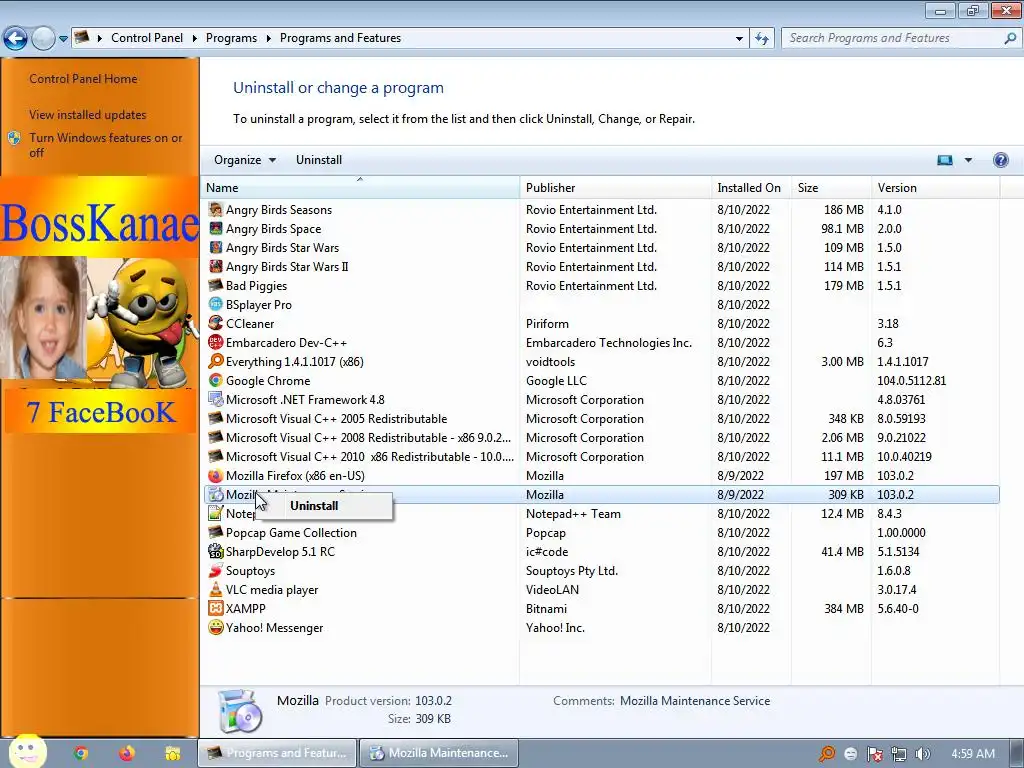Select Microsoft Visual C++ 2005 Redistributable row
Screen dimensions: 1024x768
point(601,419)
